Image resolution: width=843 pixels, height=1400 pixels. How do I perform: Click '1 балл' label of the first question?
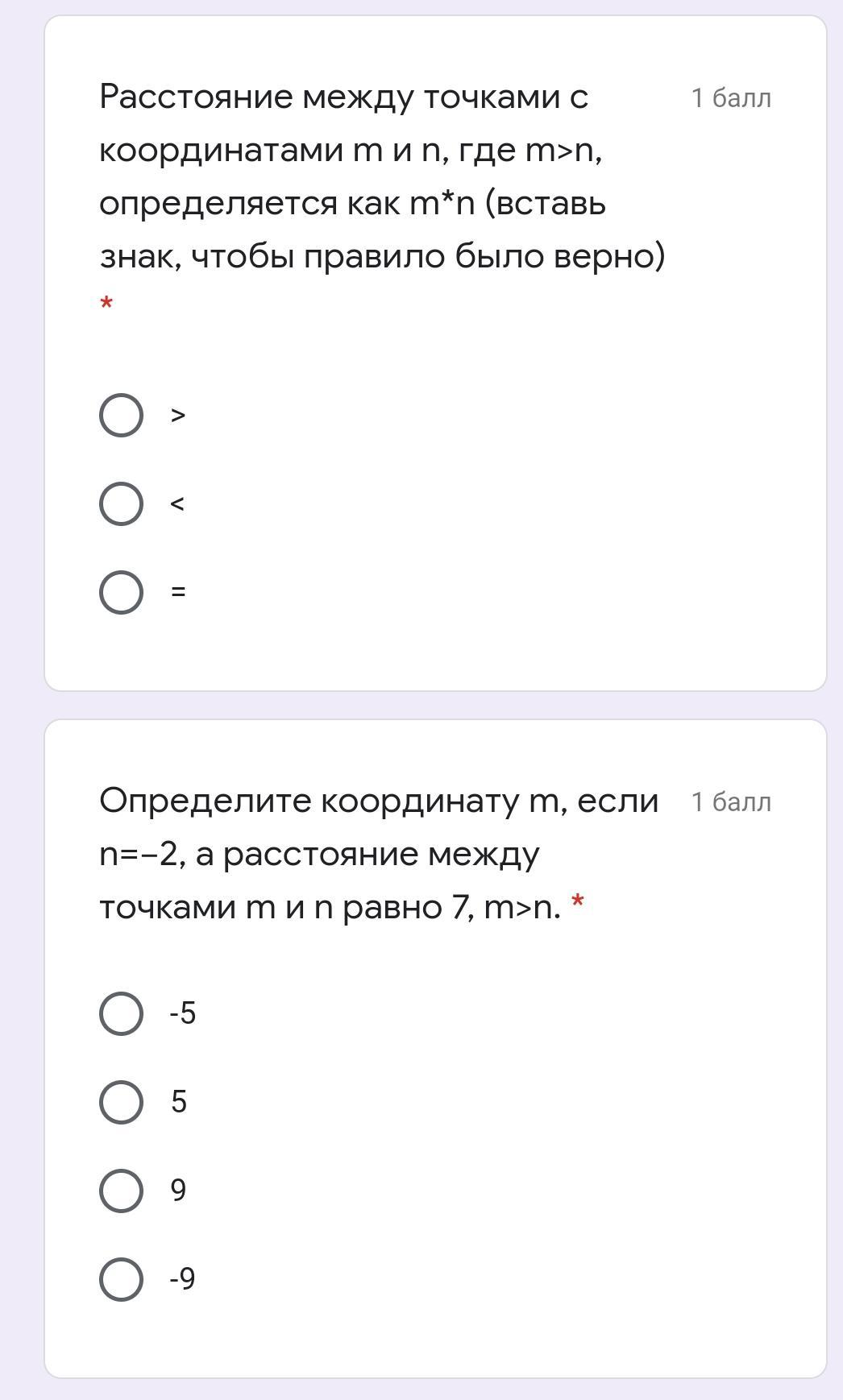(731, 98)
